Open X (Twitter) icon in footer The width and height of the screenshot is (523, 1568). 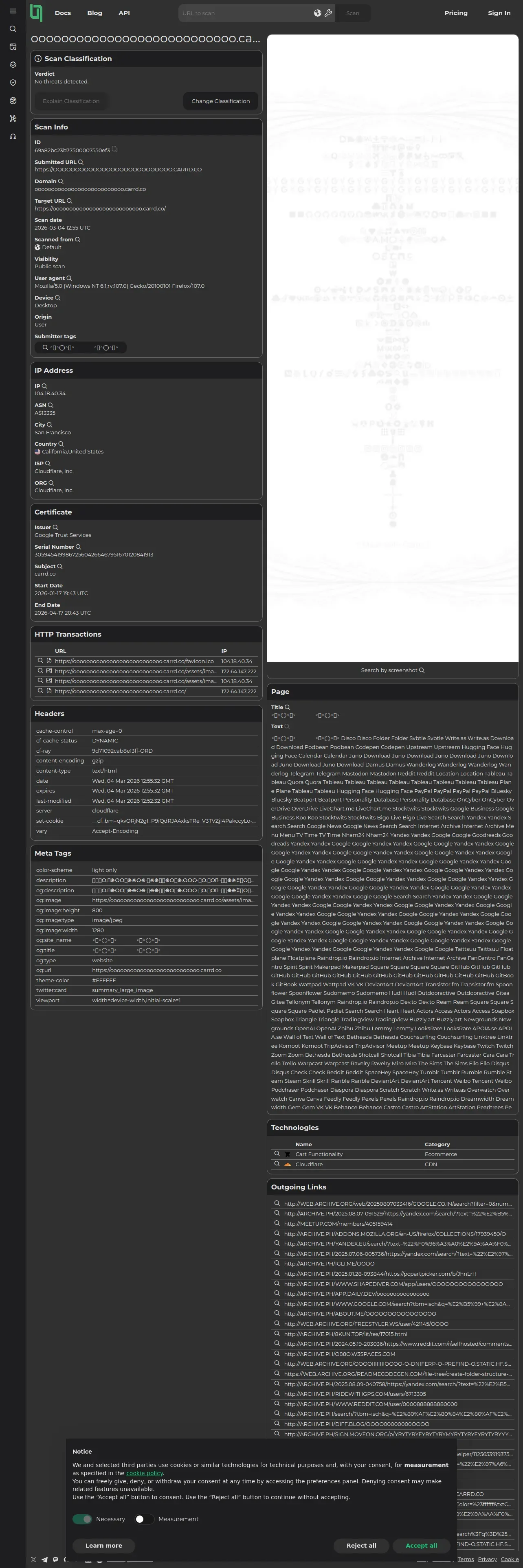tap(33, 1559)
